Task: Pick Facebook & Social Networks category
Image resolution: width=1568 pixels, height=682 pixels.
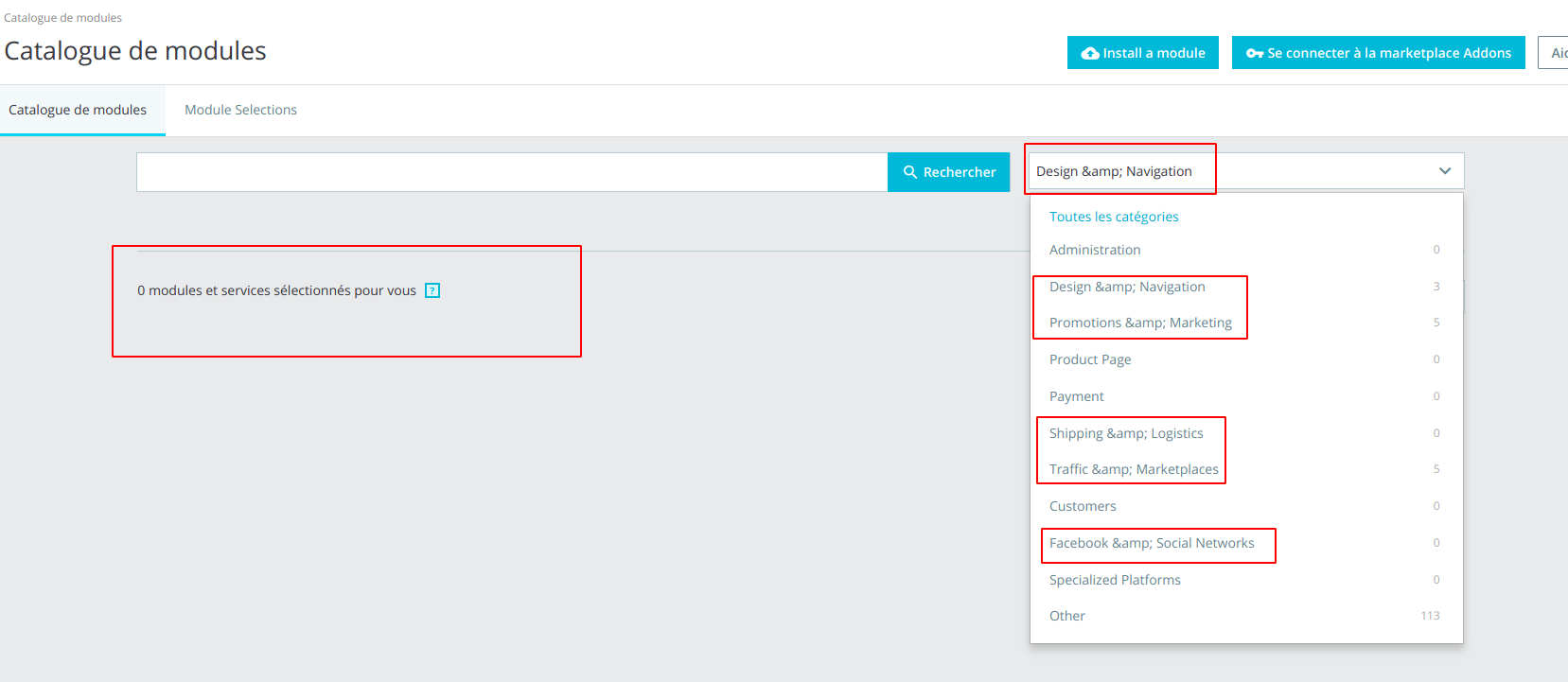Action: pos(1246,543)
